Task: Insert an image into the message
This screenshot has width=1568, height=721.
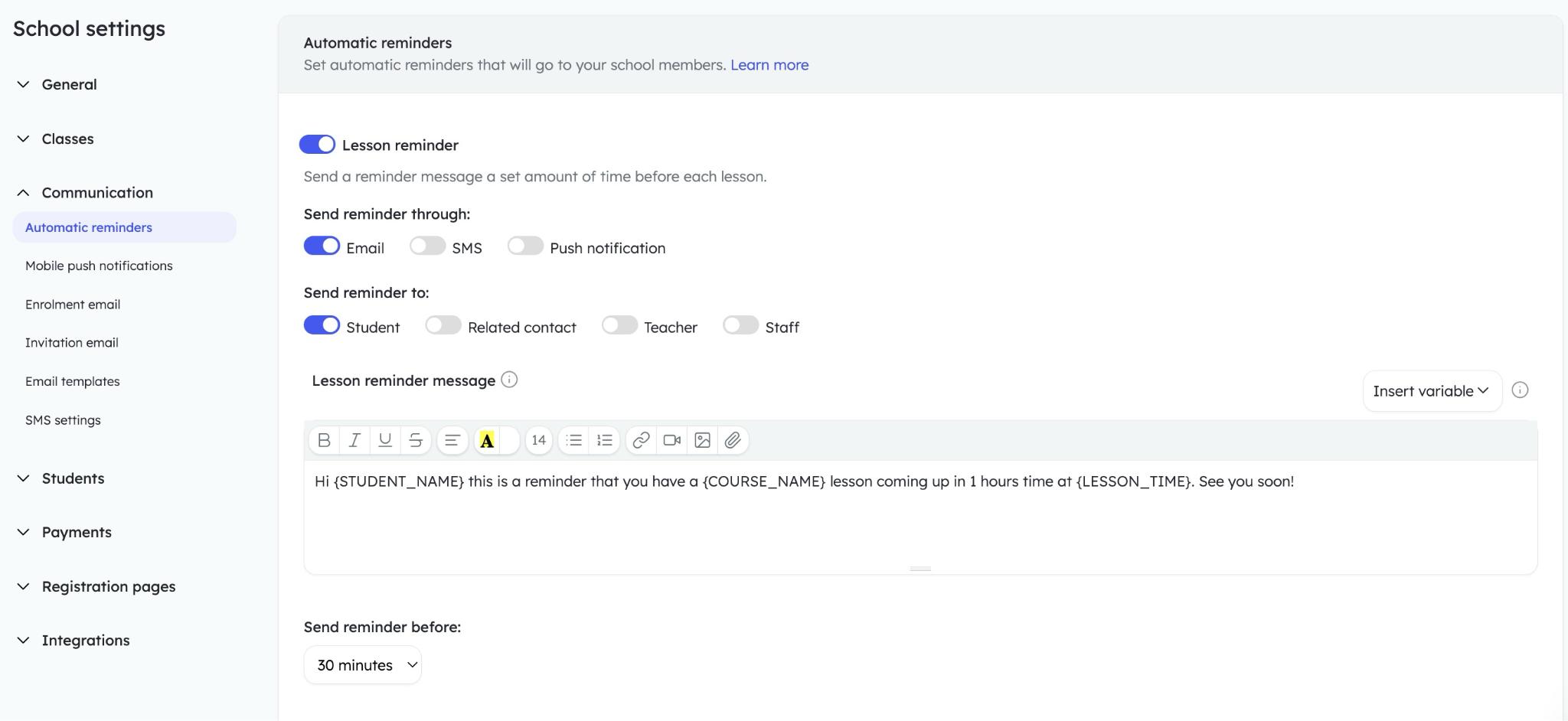Action: click(x=702, y=440)
